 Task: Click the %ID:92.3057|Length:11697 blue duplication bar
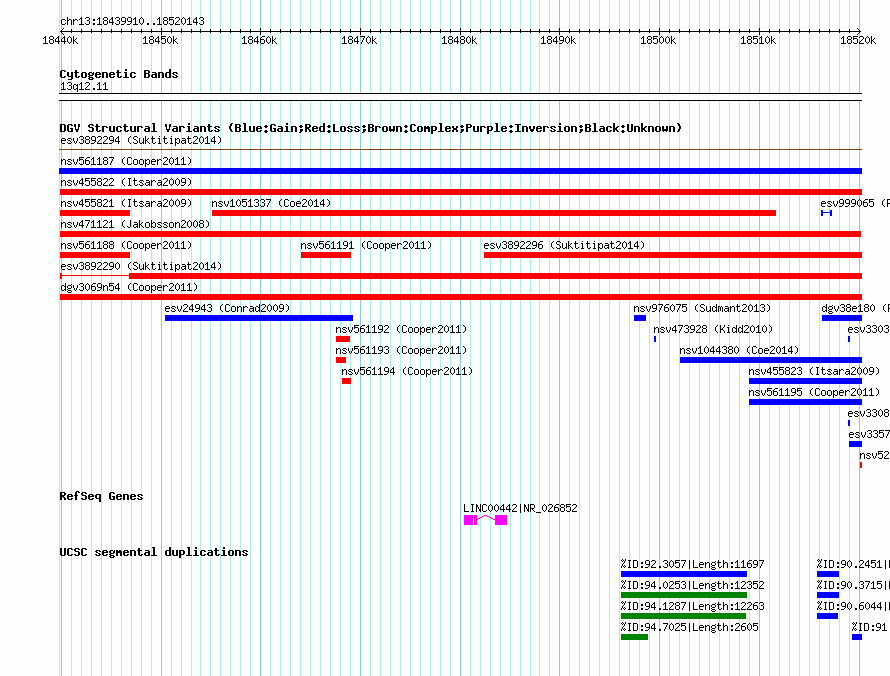click(684, 574)
